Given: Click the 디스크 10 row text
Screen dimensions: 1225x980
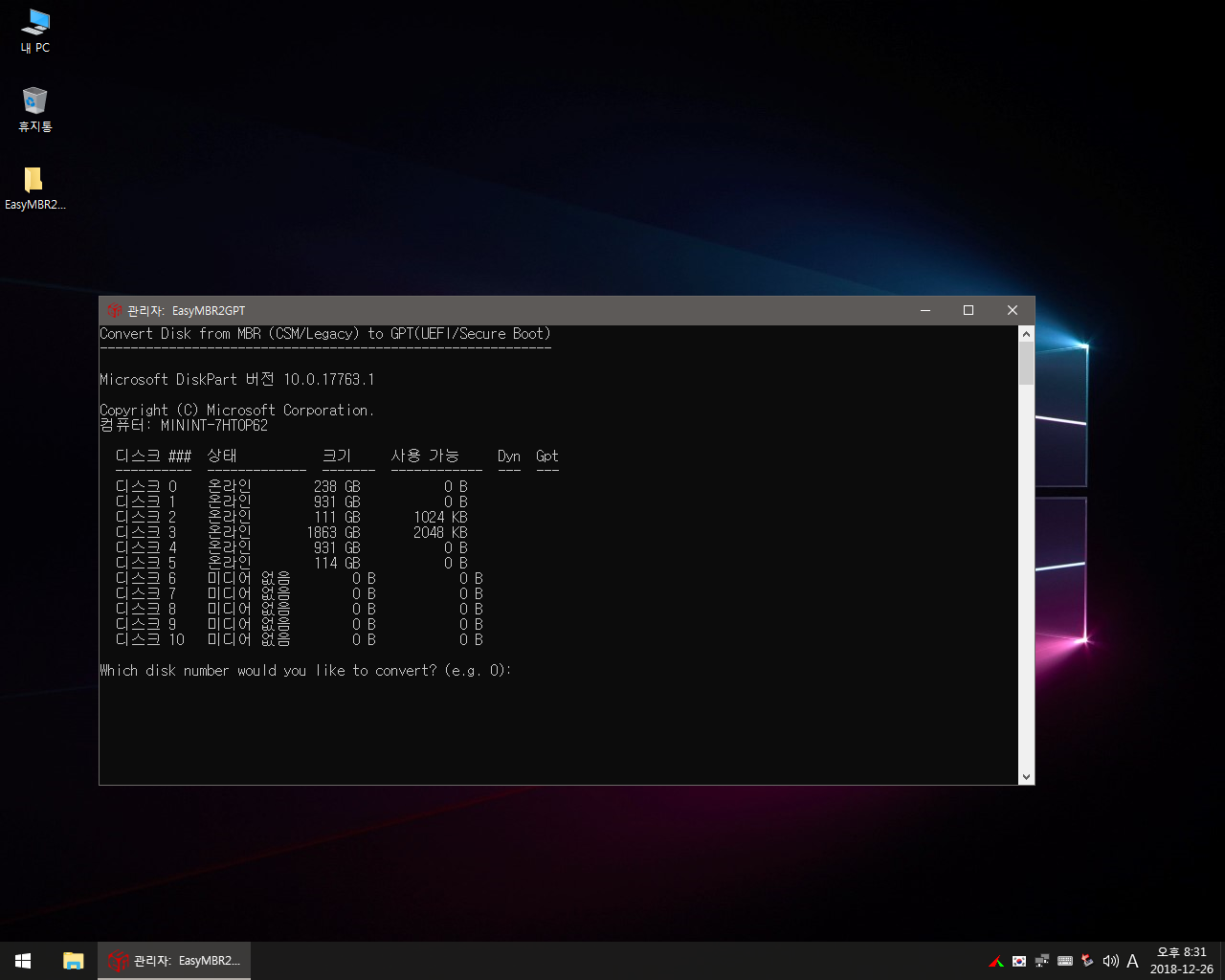Looking at the screenshot, I should click(299, 639).
